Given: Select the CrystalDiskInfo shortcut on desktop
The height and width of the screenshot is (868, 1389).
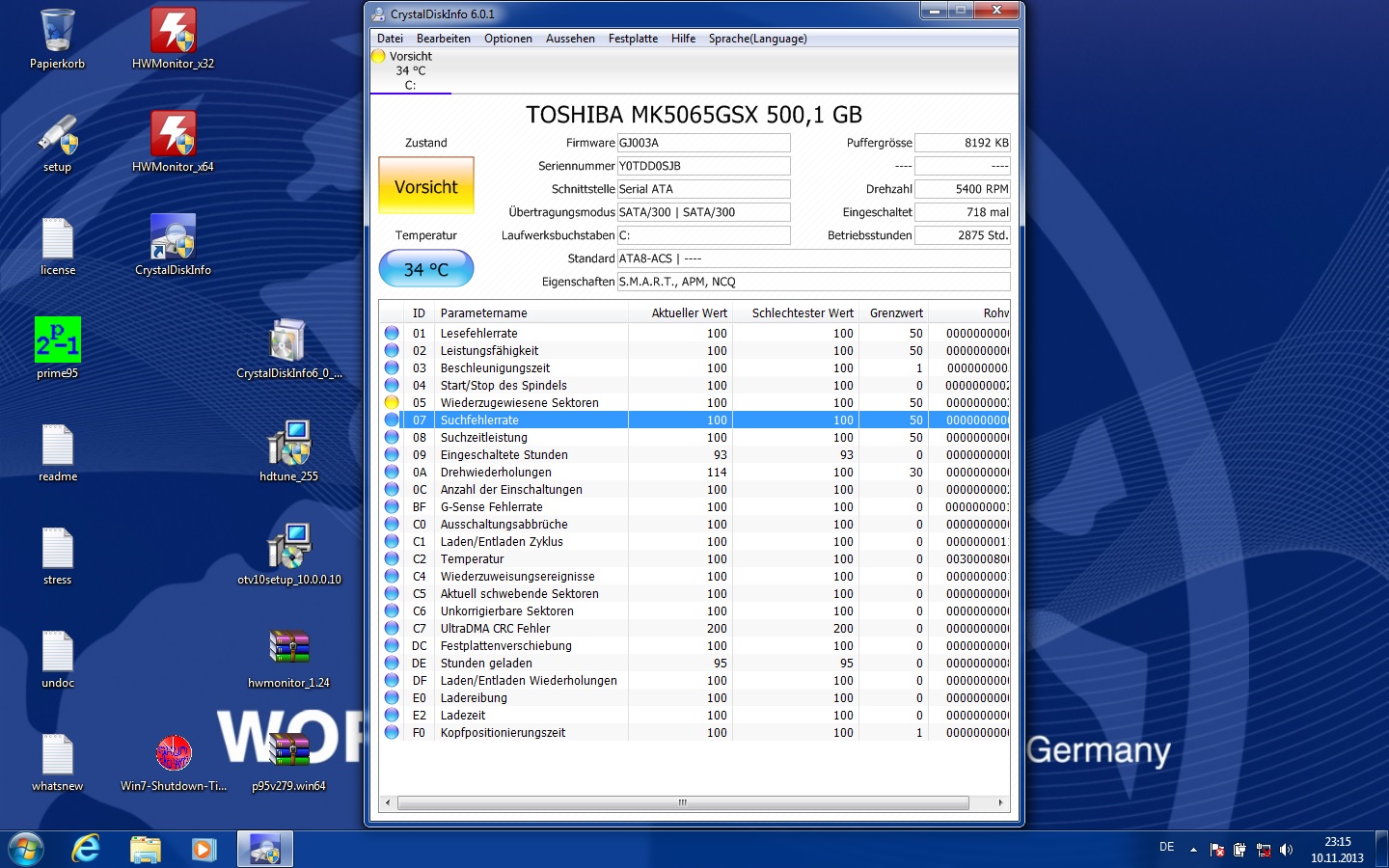Looking at the screenshot, I should click(x=174, y=245).
